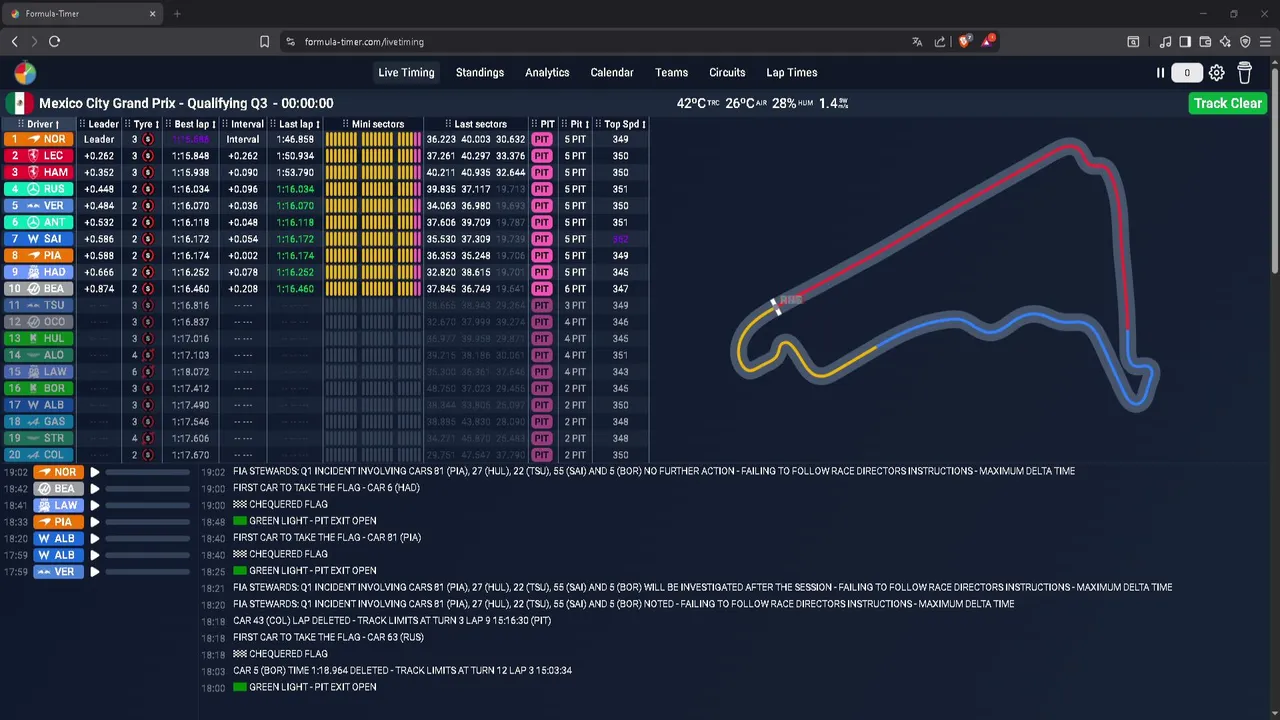Click the browser back arrow
This screenshot has width=1280, height=720.
(x=14, y=42)
